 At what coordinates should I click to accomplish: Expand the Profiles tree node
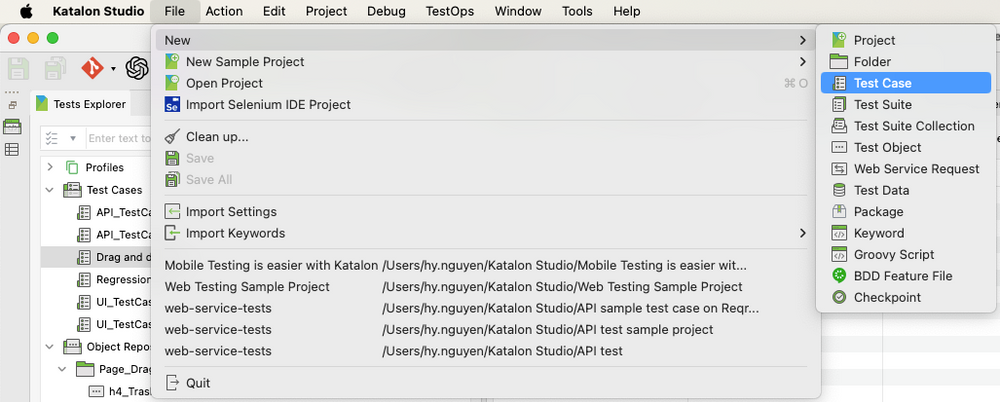(50, 167)
